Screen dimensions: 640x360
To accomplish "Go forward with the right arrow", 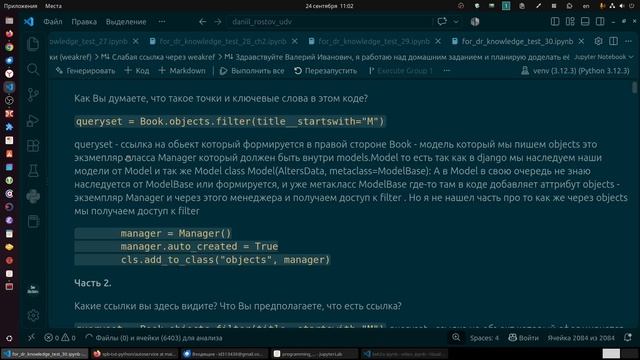I will tap(218, 22).
